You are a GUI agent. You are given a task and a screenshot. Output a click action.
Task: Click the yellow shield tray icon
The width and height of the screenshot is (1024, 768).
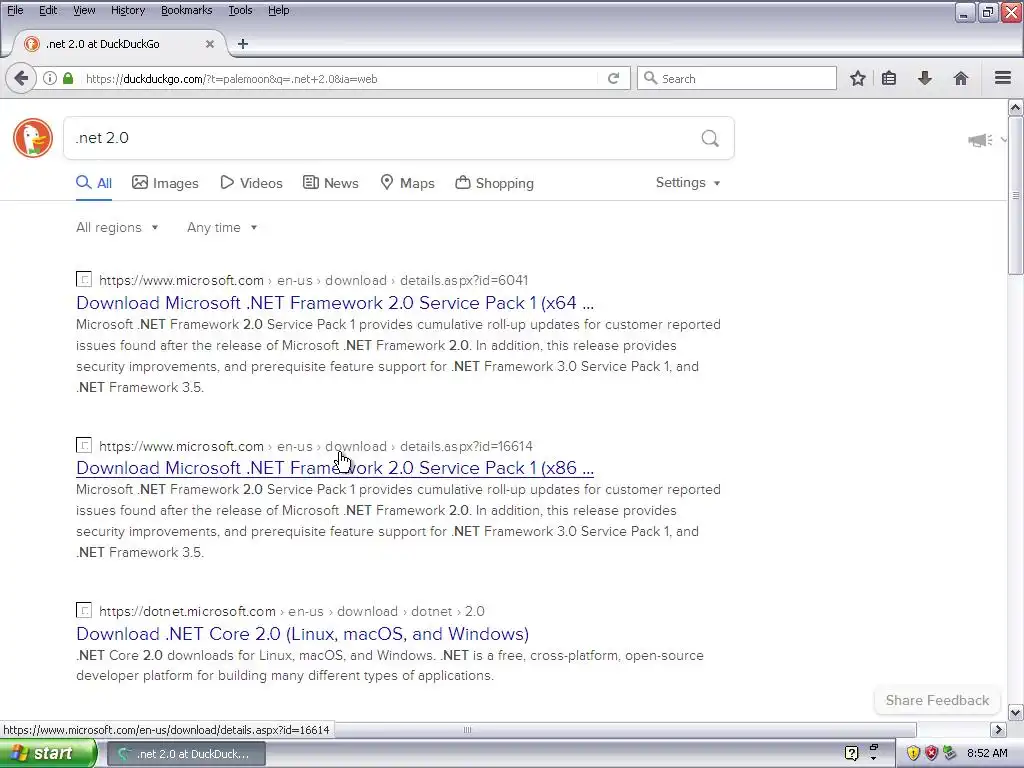pyautogui.click(x=913, y=753)
